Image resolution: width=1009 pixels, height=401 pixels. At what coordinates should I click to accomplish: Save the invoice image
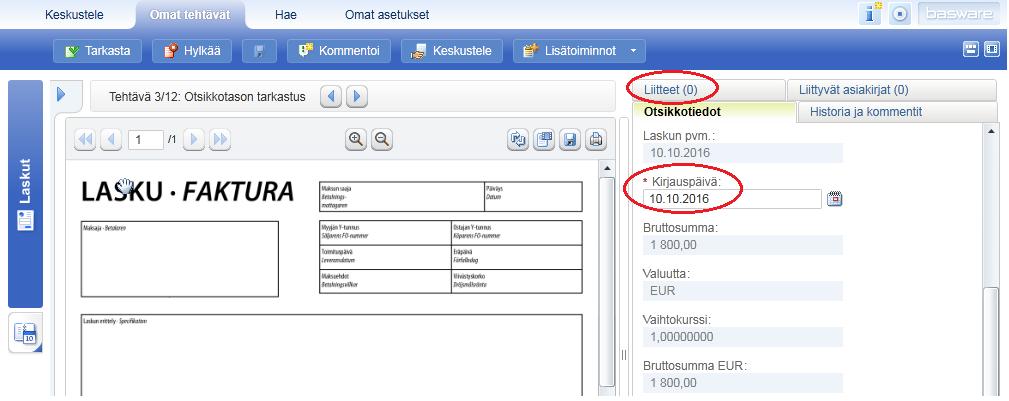569,140
